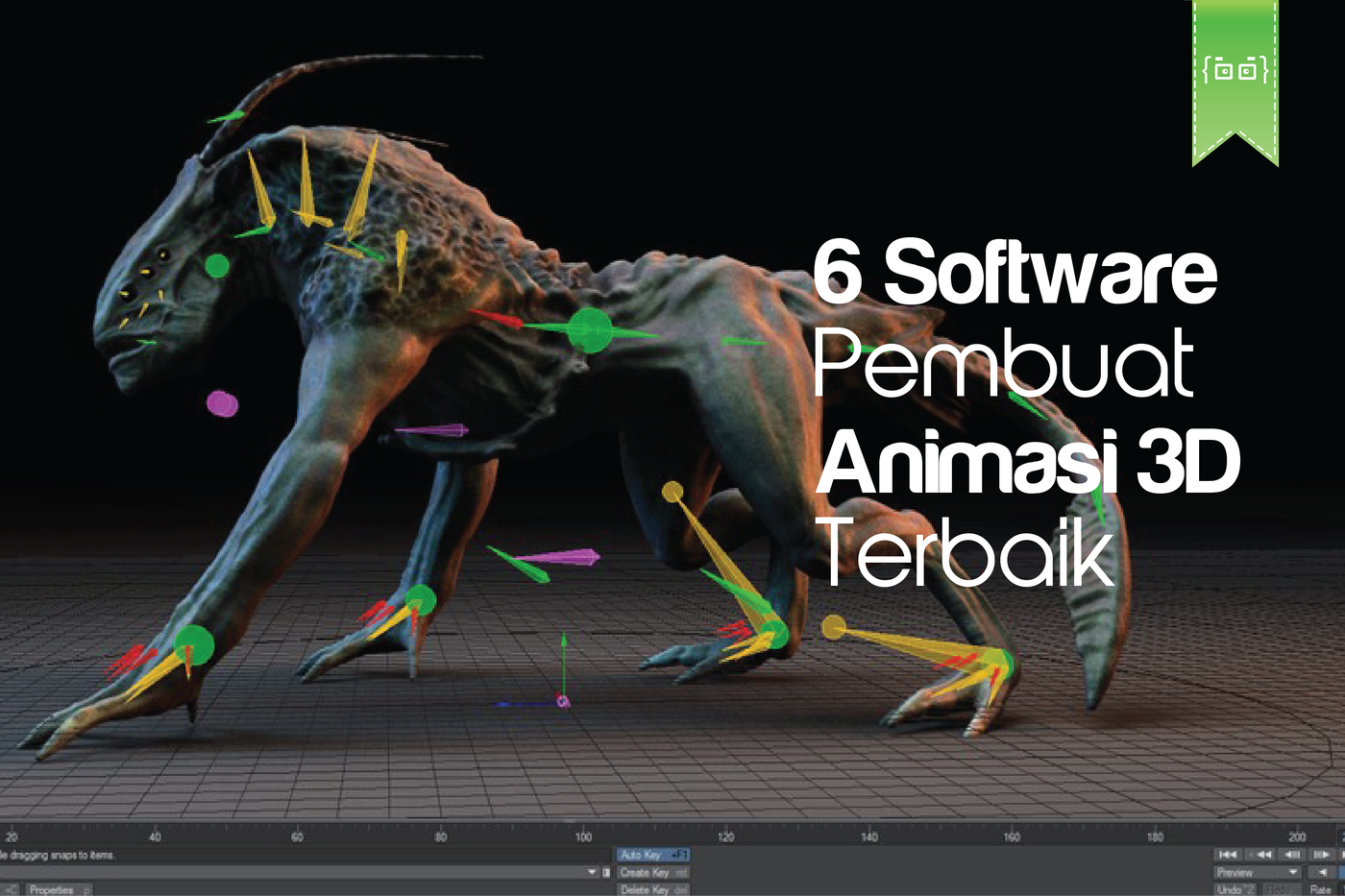
Task: Click the step-back-one-frame playback icon
Action: point(1291,855)
